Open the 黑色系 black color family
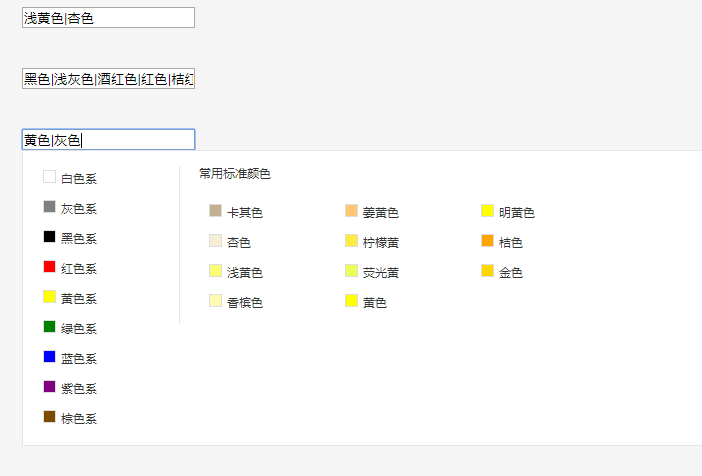The height and width of the screenshot is (476, 702). coord(70,238)
